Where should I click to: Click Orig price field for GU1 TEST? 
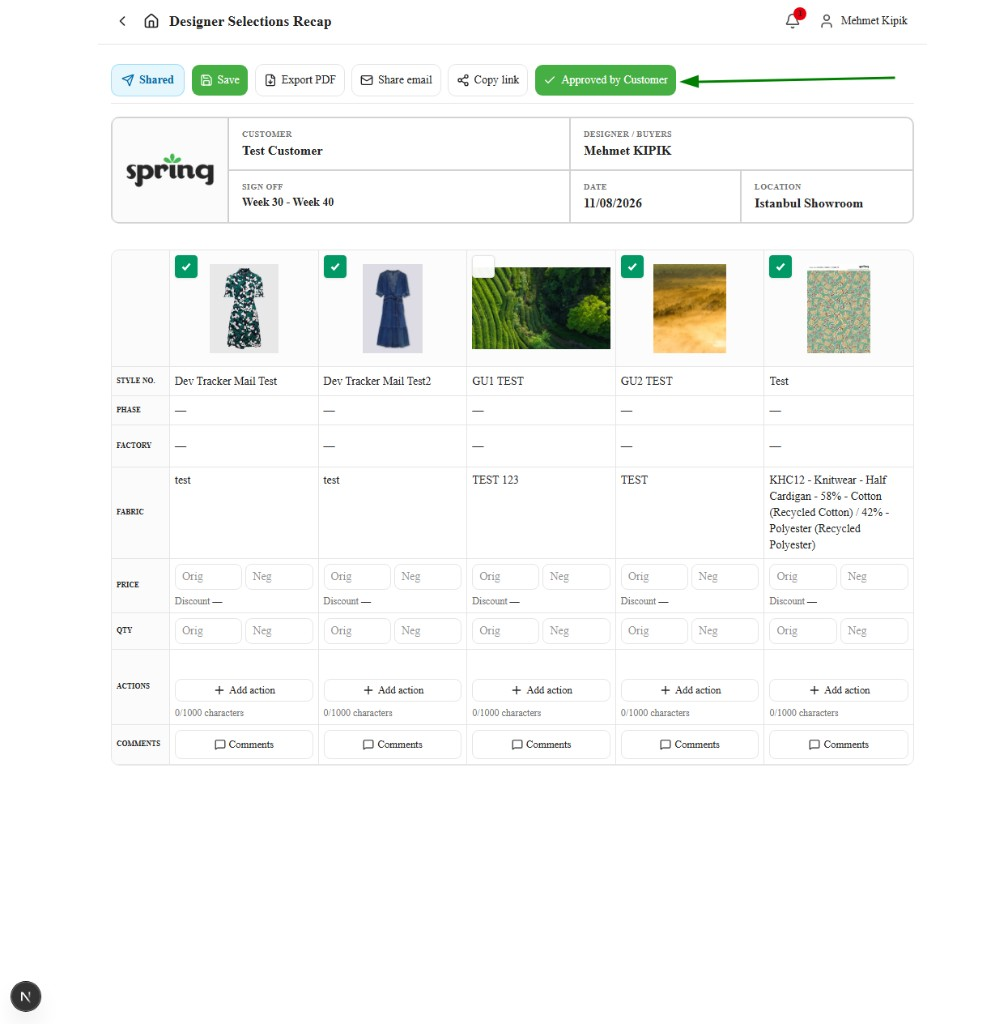tap(505, 577)
